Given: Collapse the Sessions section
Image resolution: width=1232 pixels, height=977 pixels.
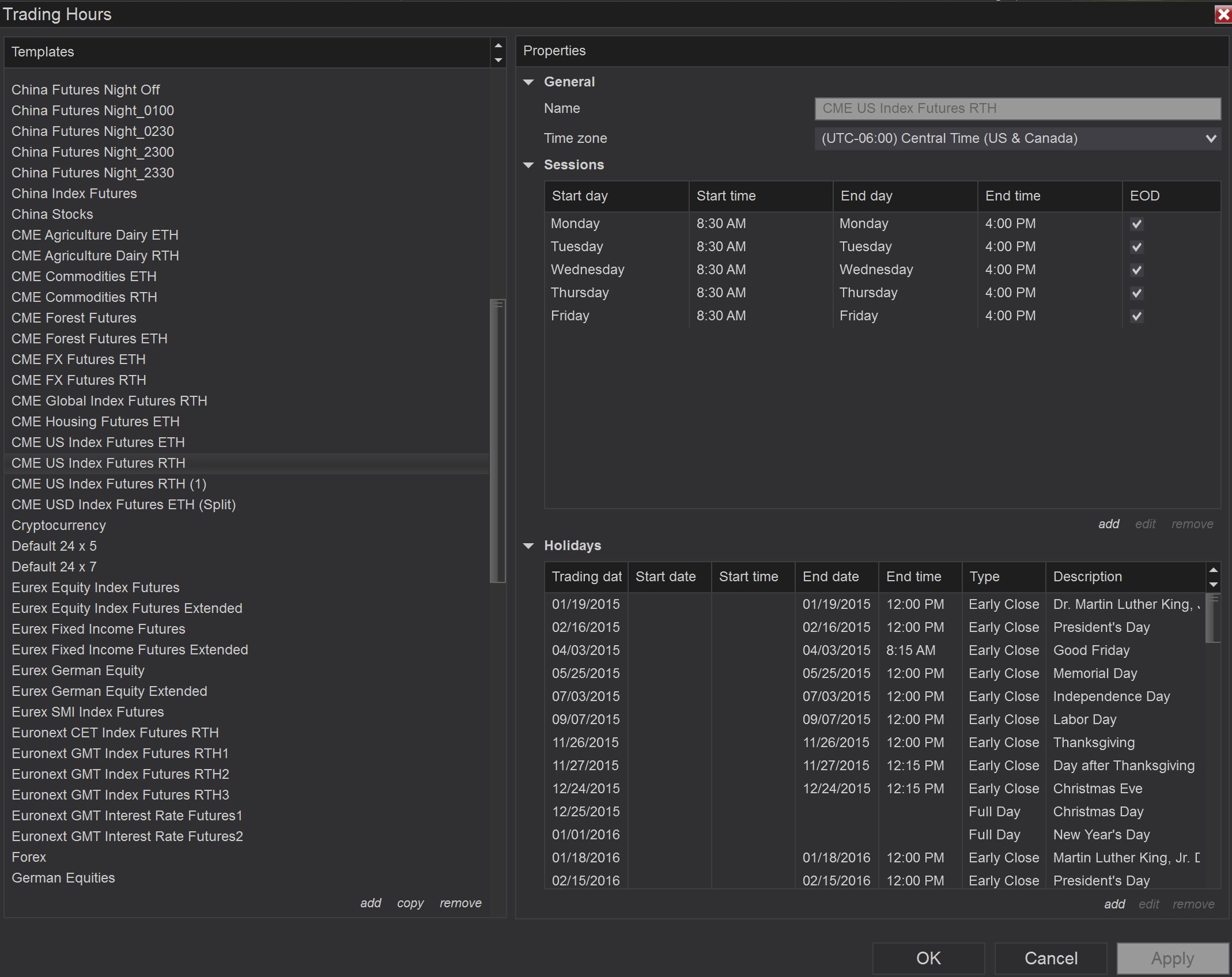Looking at the screenshot, I should click(x=528, y=165).
